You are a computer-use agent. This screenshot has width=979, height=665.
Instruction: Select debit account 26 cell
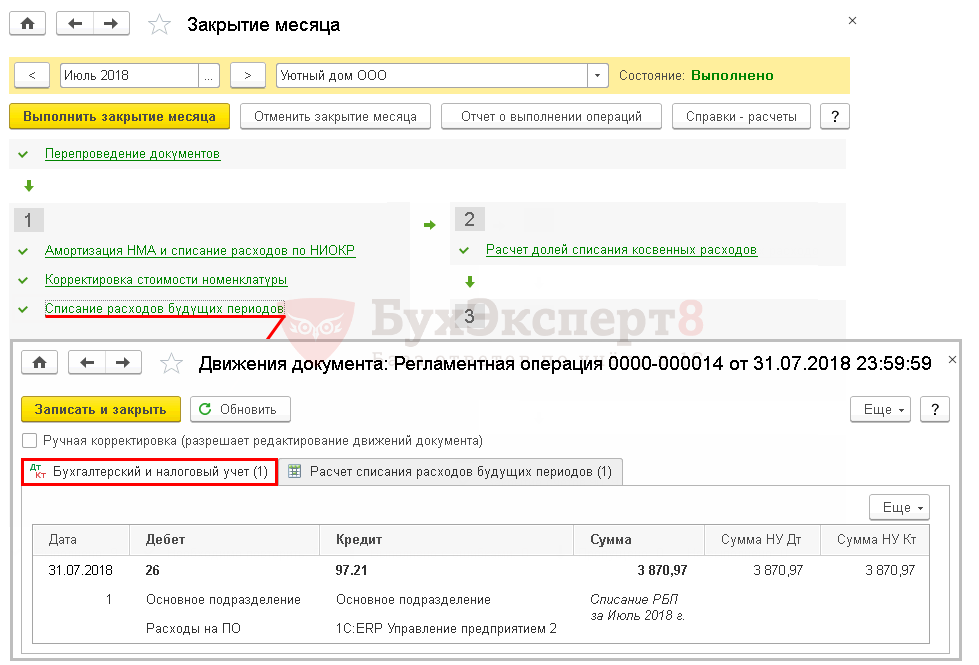coord(152,570)
